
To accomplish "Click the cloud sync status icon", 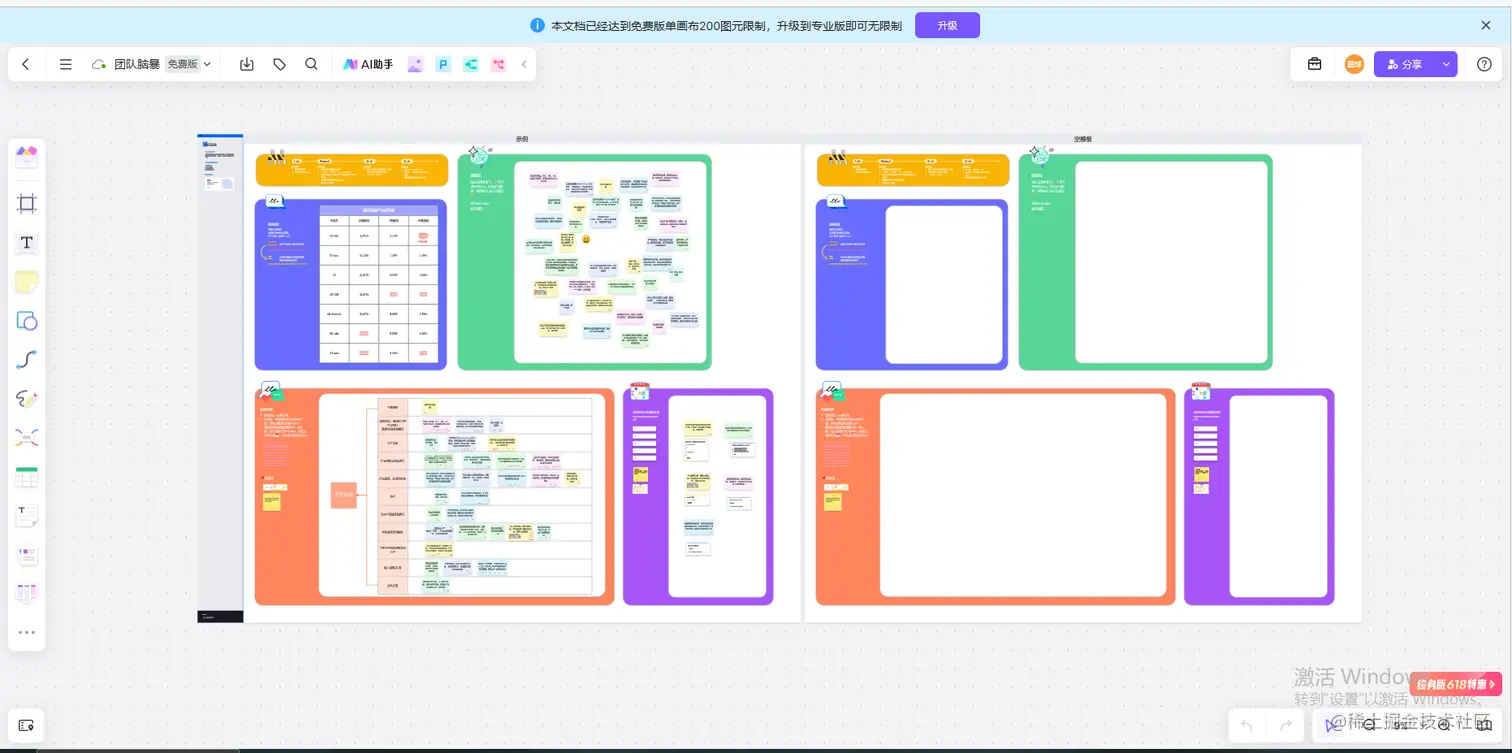I will click(x=99, y=64).
